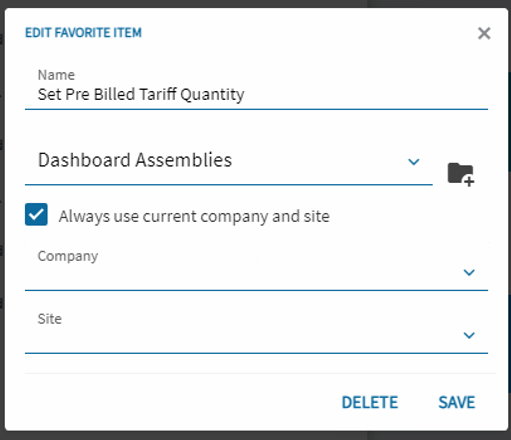The height and width of the screenshot is (440, 511).
Task: Create a new folder with the folder-plus icon
Action: coord(461,174)
